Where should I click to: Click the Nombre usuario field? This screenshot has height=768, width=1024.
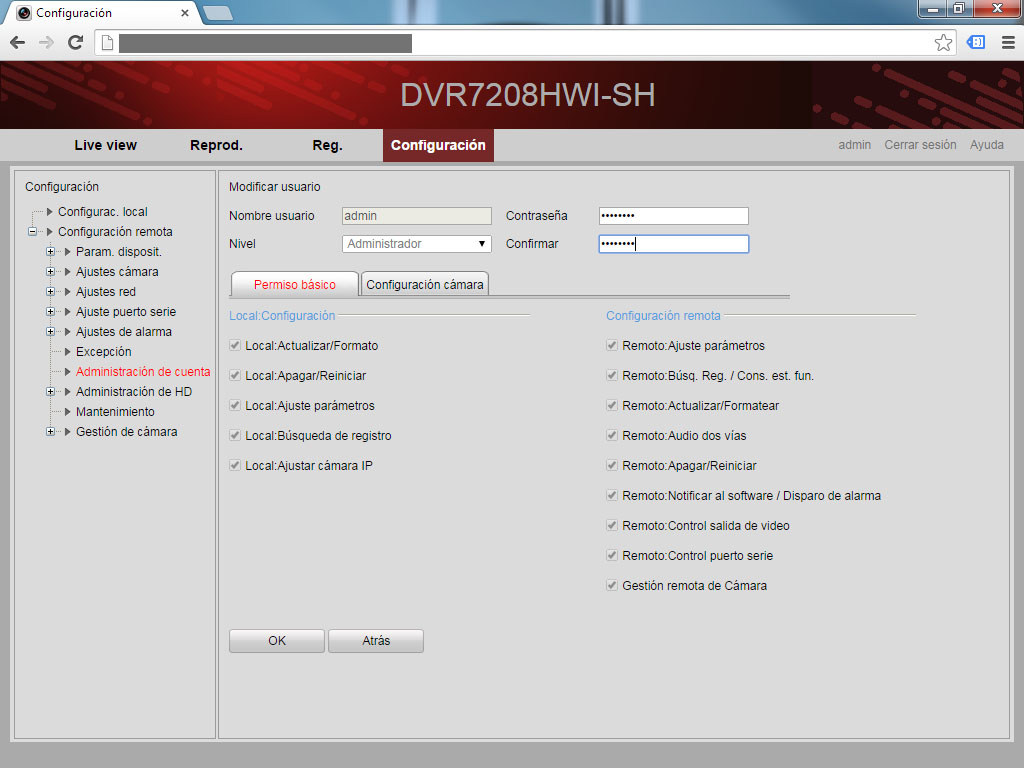pyautogui.click(x=417, y=216)
